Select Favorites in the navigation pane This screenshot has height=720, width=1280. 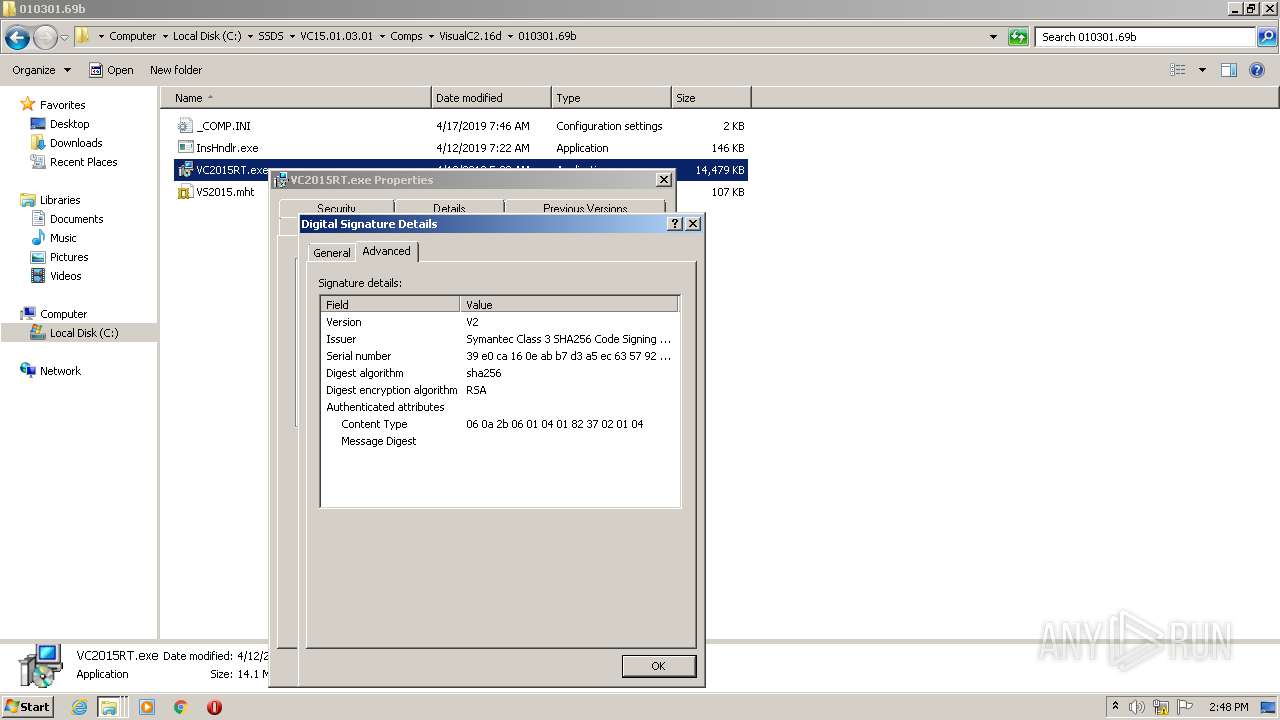(62, 105)
